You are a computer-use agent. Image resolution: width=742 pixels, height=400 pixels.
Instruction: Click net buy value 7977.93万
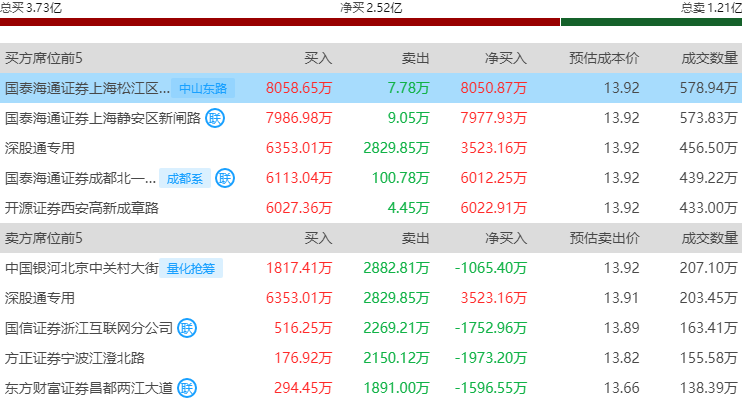494,118
